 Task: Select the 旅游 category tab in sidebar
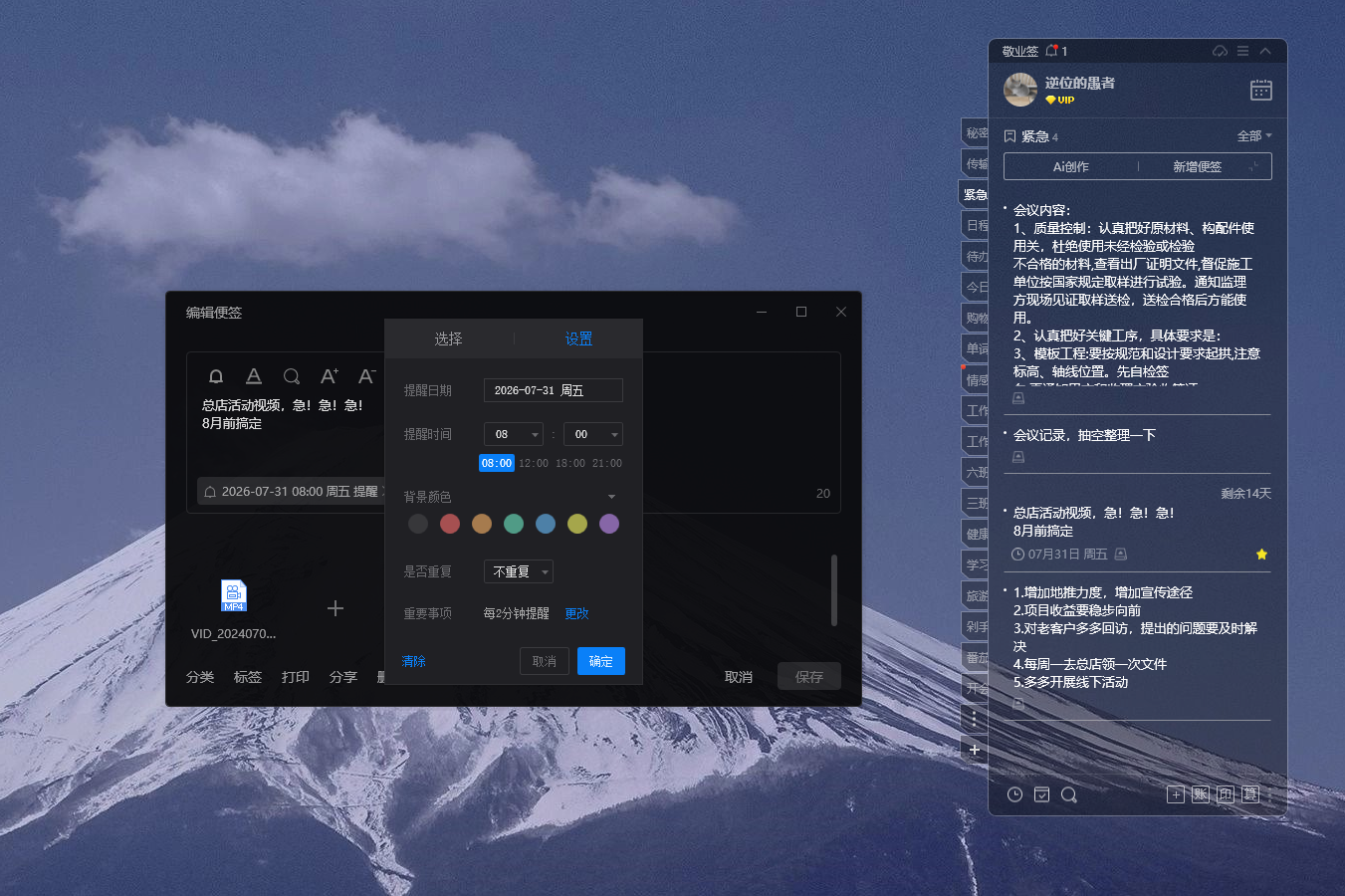[x=976, y=595]
